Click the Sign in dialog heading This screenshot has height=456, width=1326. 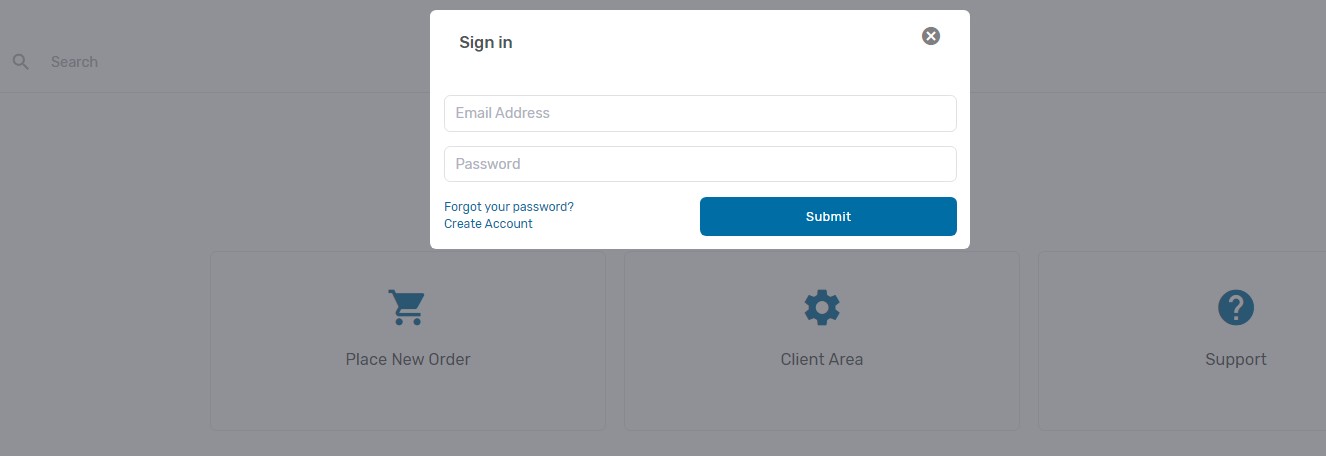486,42
